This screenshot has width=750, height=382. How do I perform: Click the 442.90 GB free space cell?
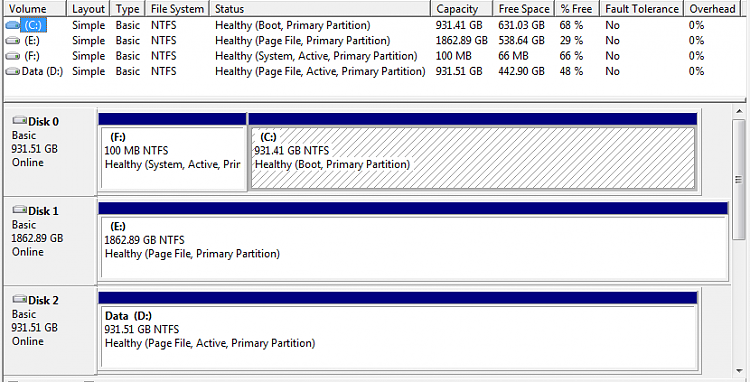coord(521,71)
